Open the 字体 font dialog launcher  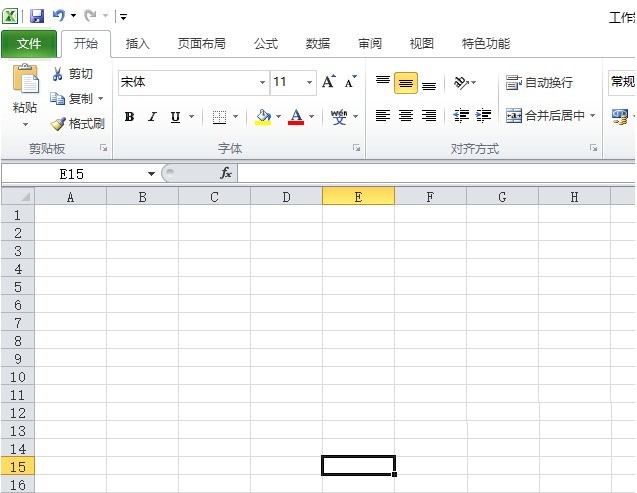(357, 148)
